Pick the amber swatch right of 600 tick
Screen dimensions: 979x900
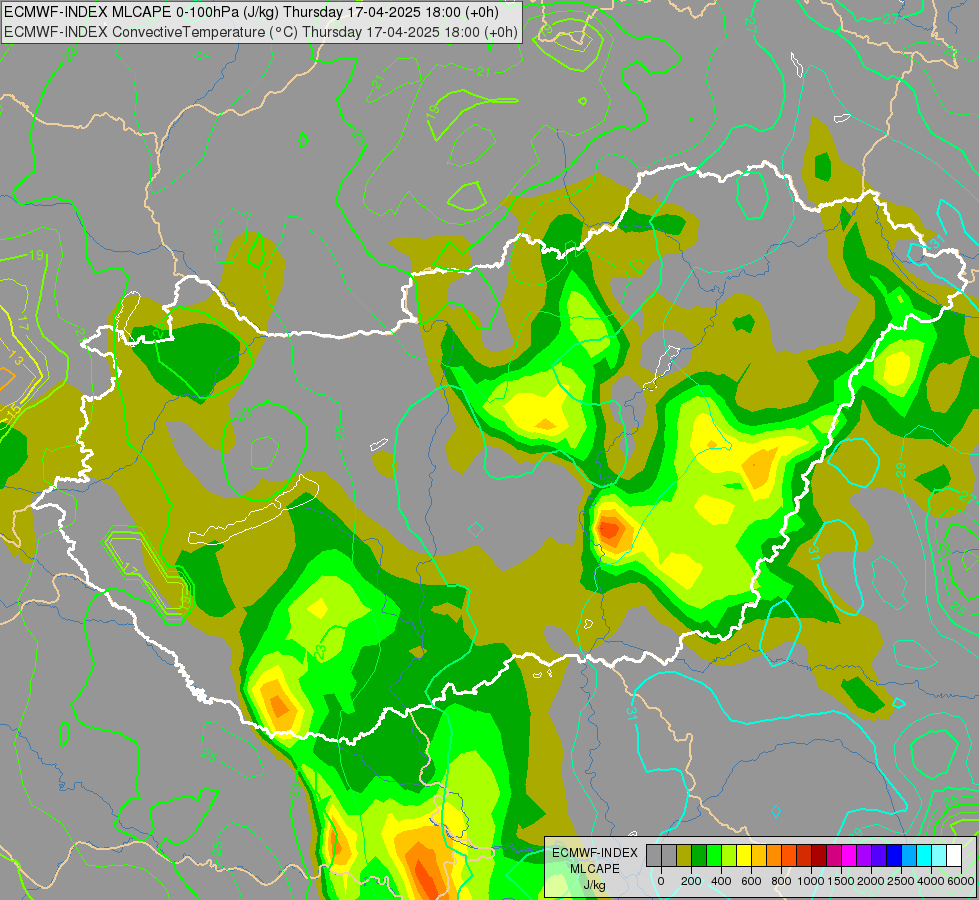click(759, 855)
